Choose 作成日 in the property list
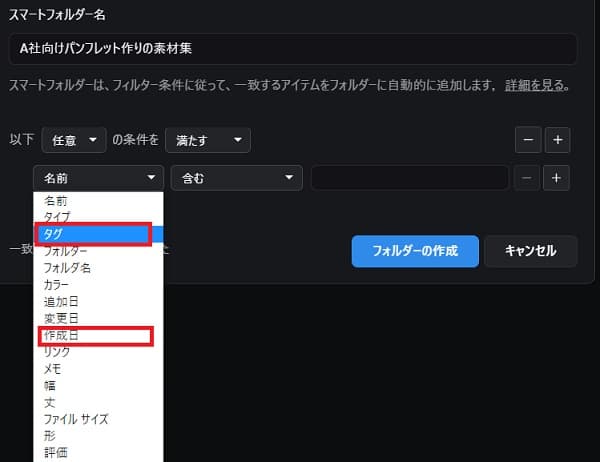 coord(92,335)
